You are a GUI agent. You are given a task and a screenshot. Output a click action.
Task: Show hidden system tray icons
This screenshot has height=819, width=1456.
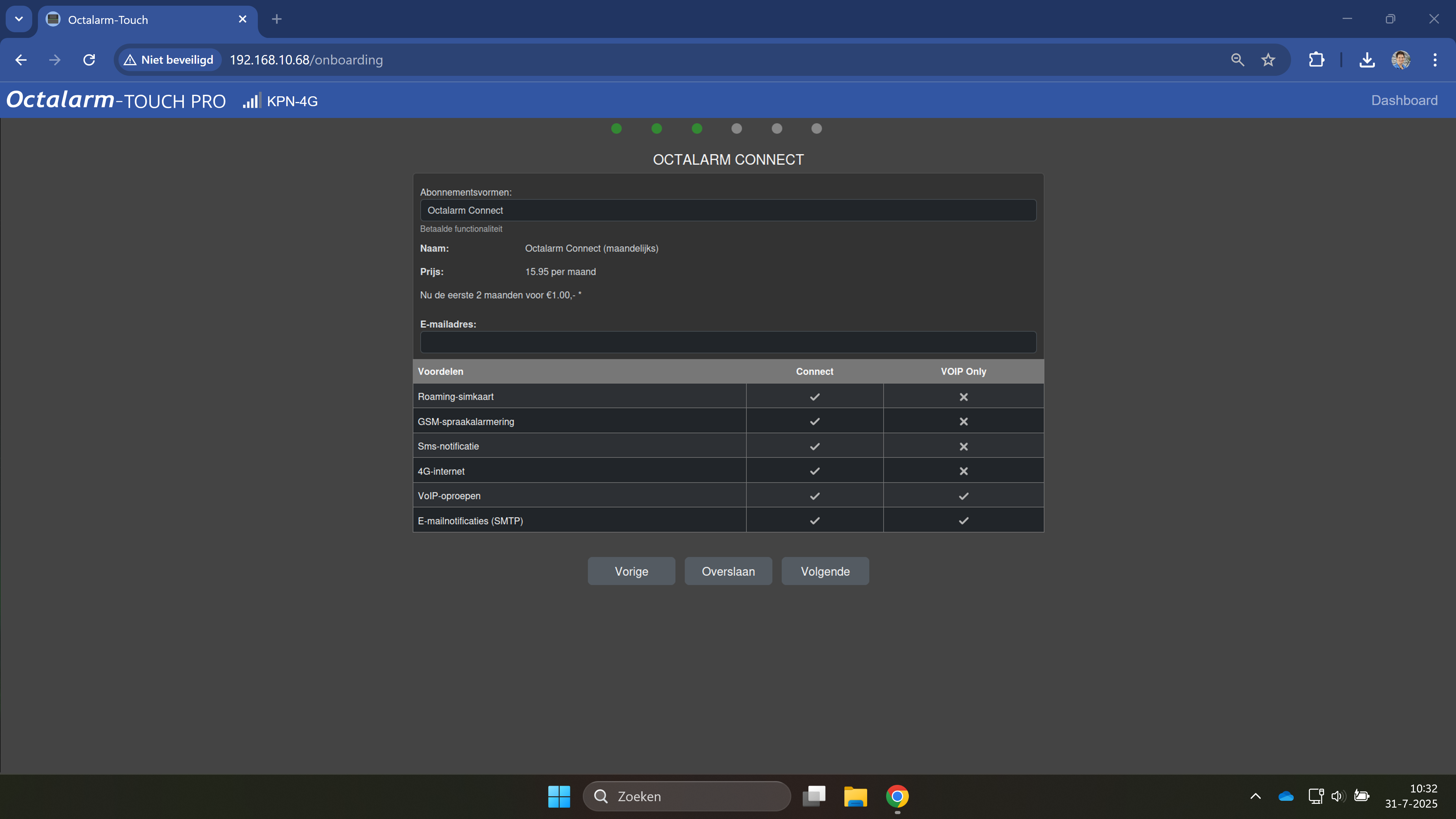1255,796
